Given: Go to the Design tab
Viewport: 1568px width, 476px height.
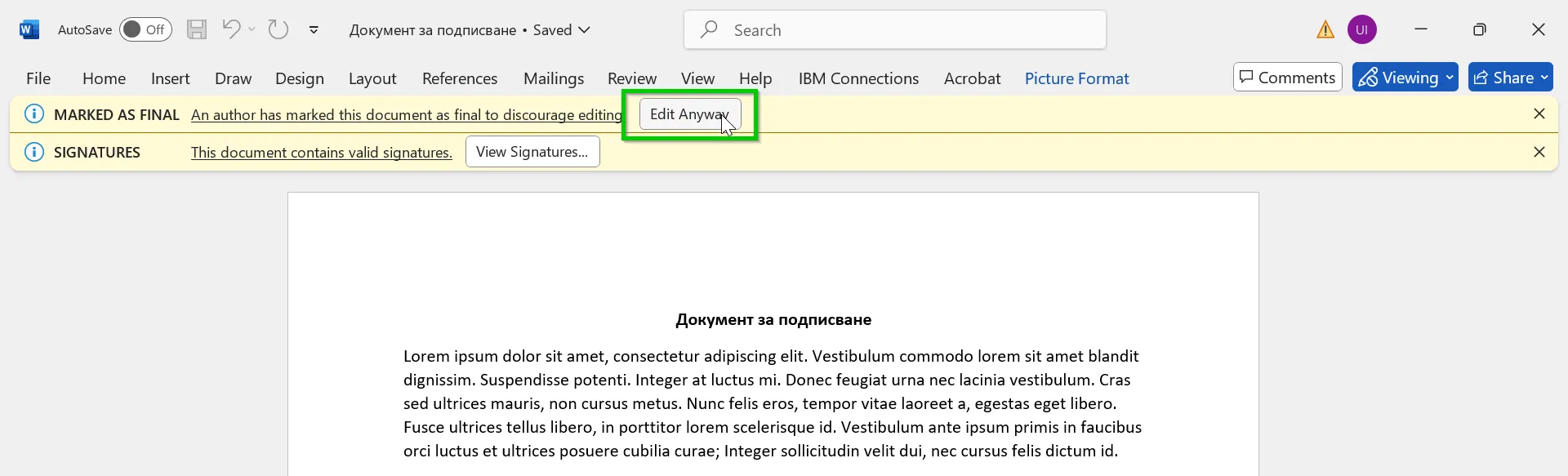Looking at the screenshot, I should pyautogui.click(x=300, y=78).
